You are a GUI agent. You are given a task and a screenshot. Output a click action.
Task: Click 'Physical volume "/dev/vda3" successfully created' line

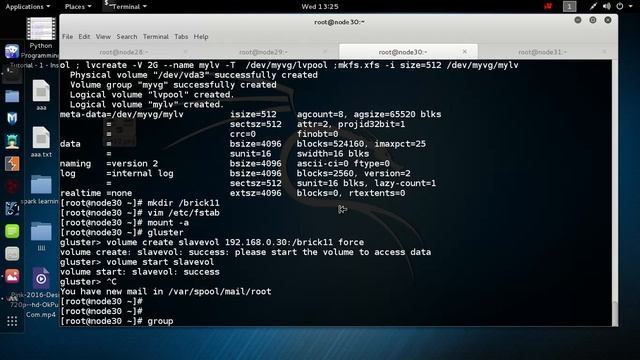tap(193, 75)
